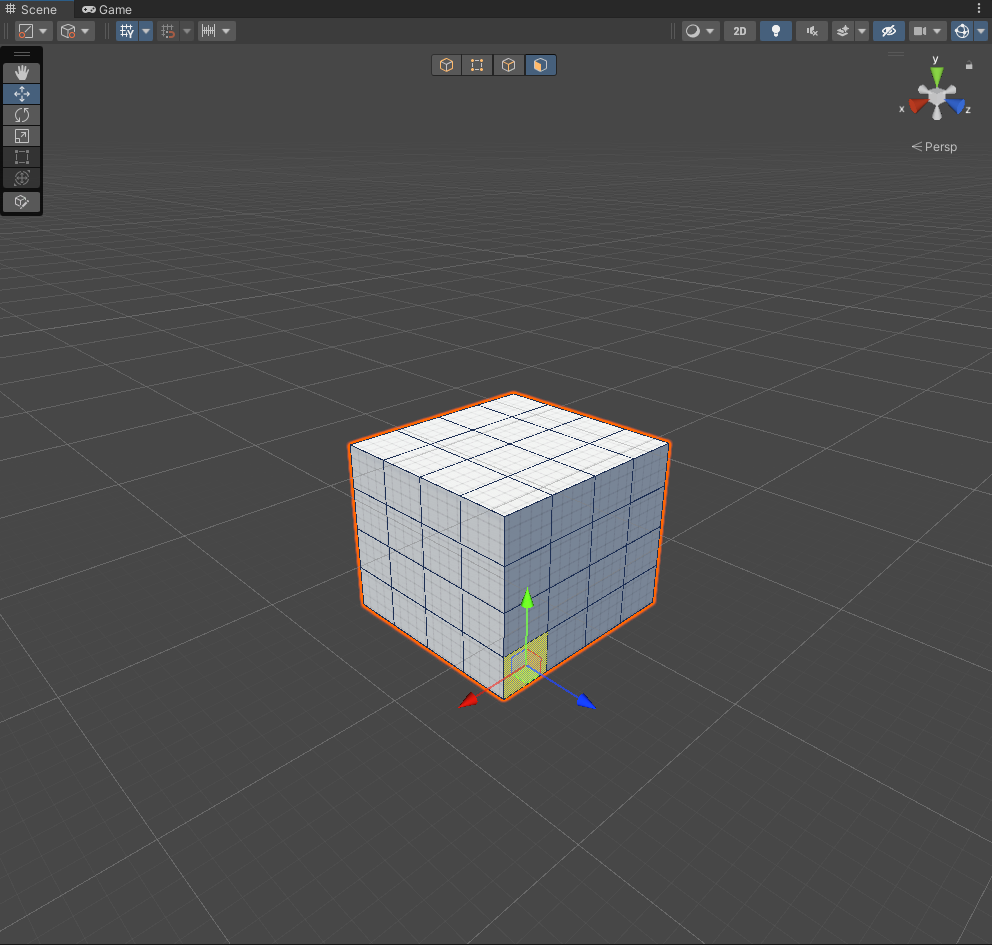Screen dimensions: 992x945
Task: Select the Transform tool
Action: point(21,178)
